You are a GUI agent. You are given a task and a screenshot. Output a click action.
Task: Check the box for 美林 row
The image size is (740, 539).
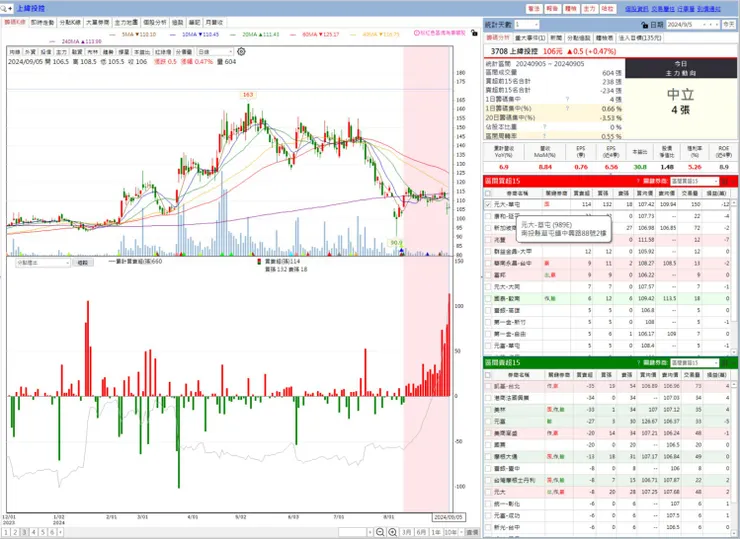(x=488, y=410)
